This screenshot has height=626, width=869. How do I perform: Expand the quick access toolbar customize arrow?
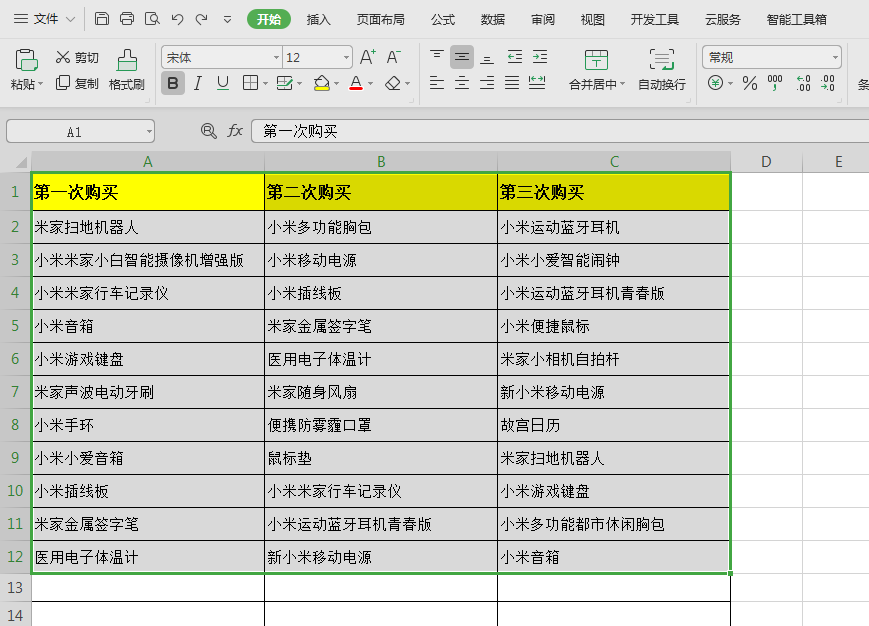(227, 19)
